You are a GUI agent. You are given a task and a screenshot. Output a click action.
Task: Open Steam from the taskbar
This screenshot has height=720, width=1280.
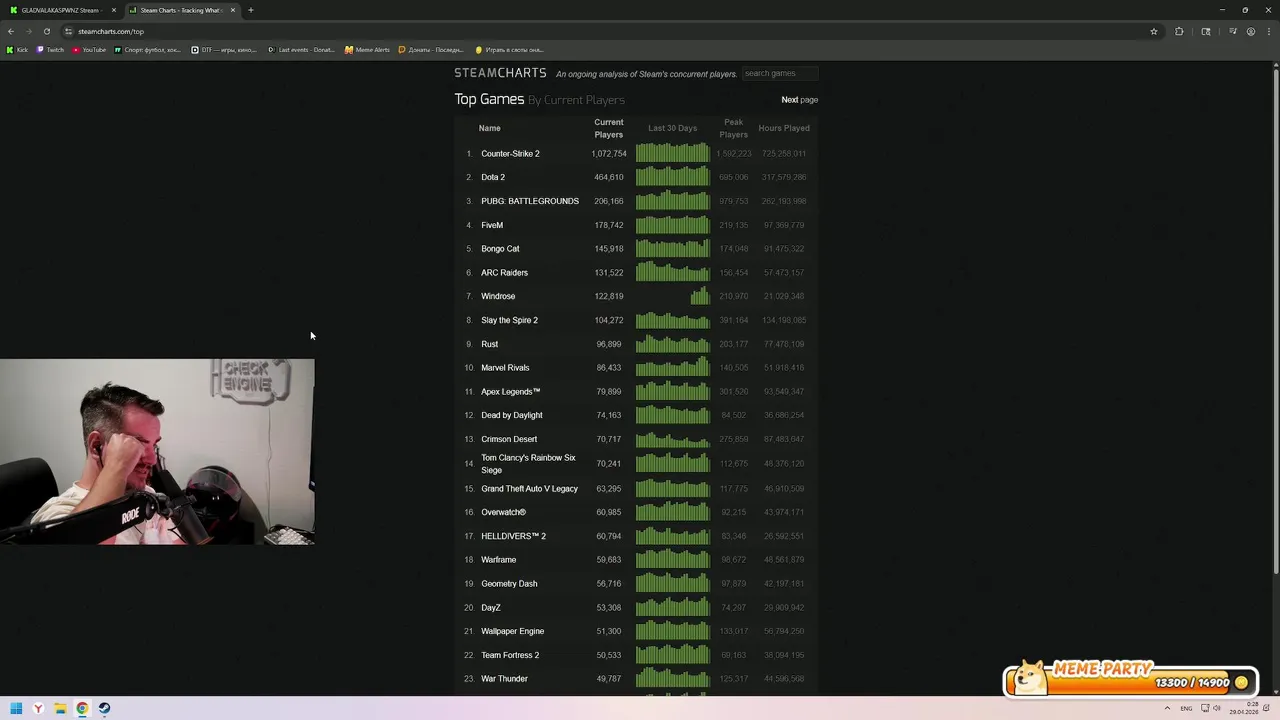pyautogui.click(x=104, y=708)
